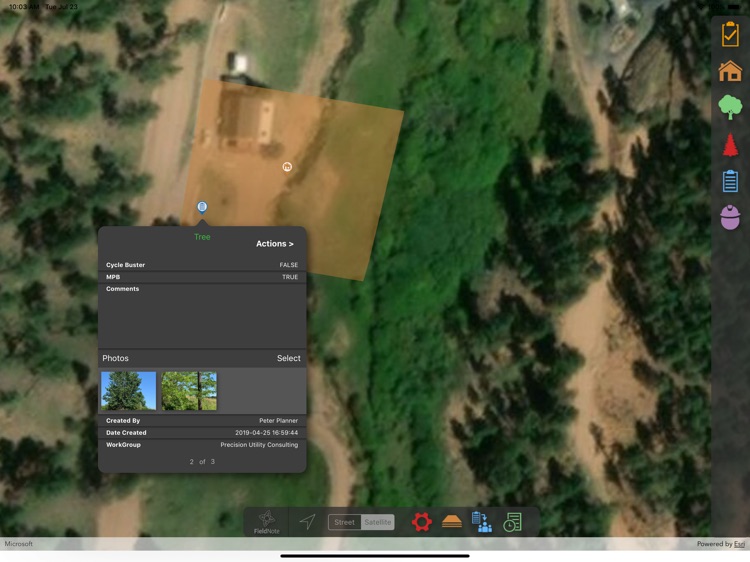Open the Actions > menu

[275, 243]
